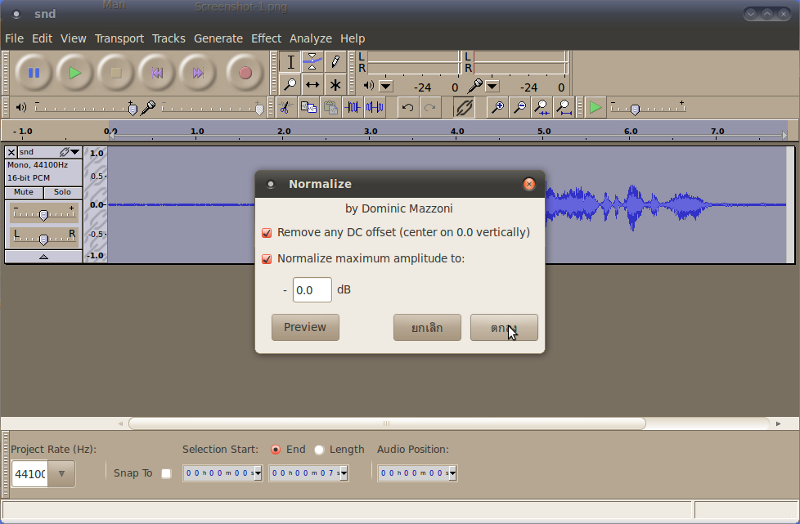
Task: Click the dB amplitude input field
Action: 312,290
